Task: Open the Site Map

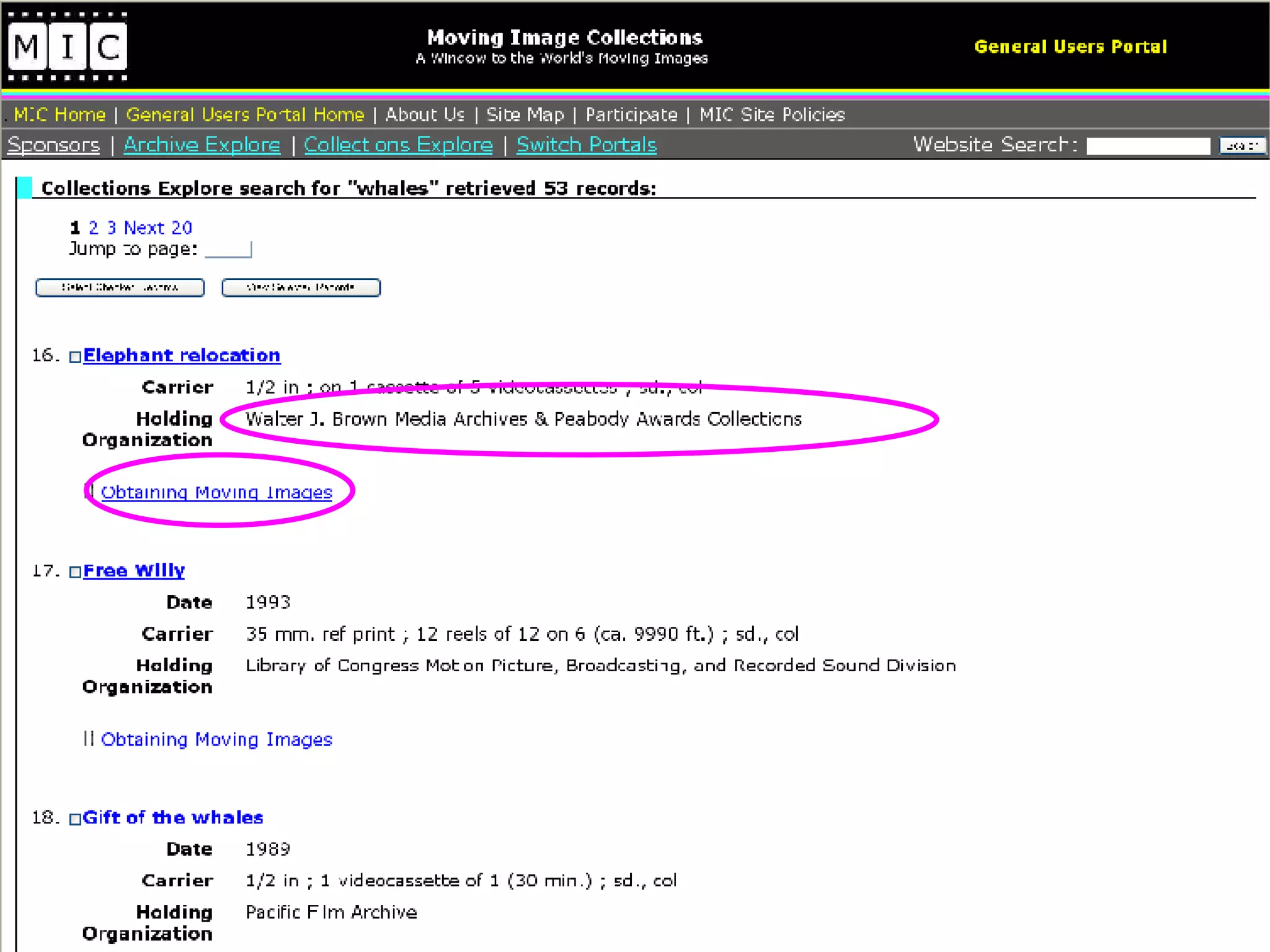Action: click(x=525, y=115)
